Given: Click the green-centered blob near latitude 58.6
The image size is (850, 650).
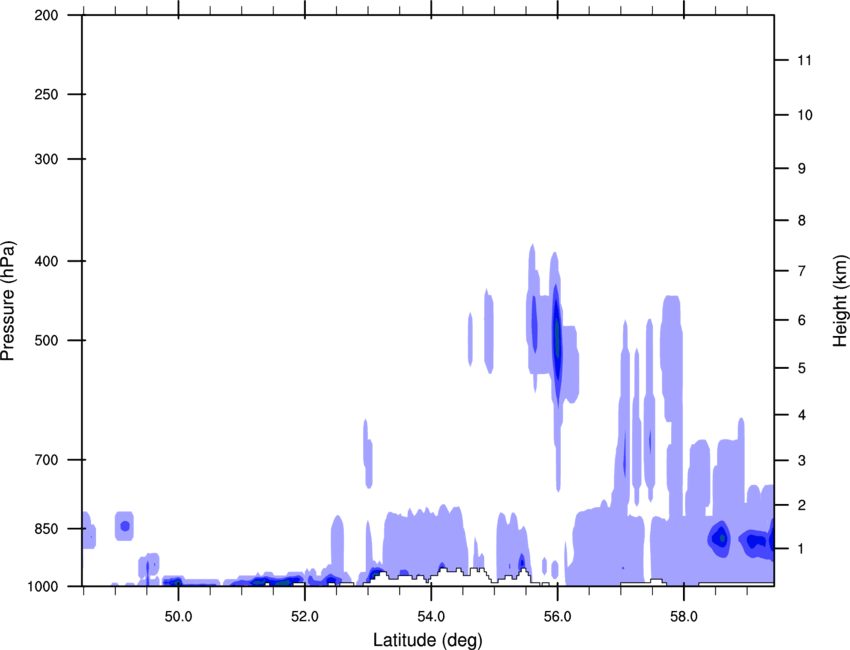Looking at the screenshot, I should tap(720, 539).
